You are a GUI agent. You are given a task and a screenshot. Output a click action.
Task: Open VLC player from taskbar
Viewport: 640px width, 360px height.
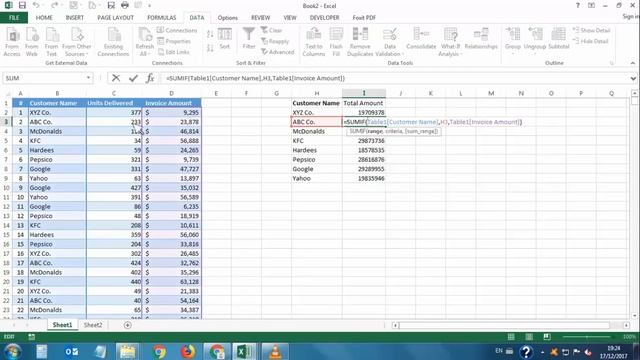(x=276, y=351)
